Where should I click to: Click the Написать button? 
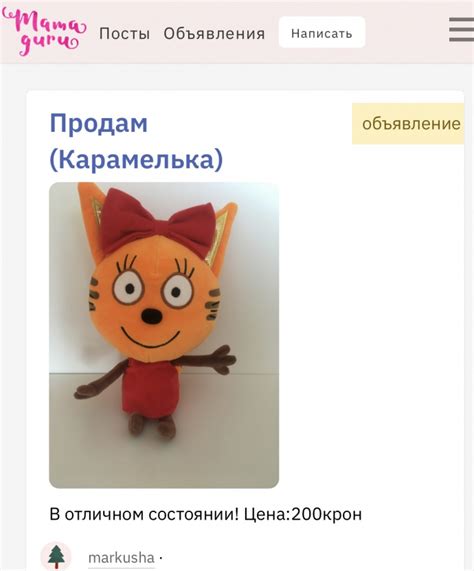(322, 32)
